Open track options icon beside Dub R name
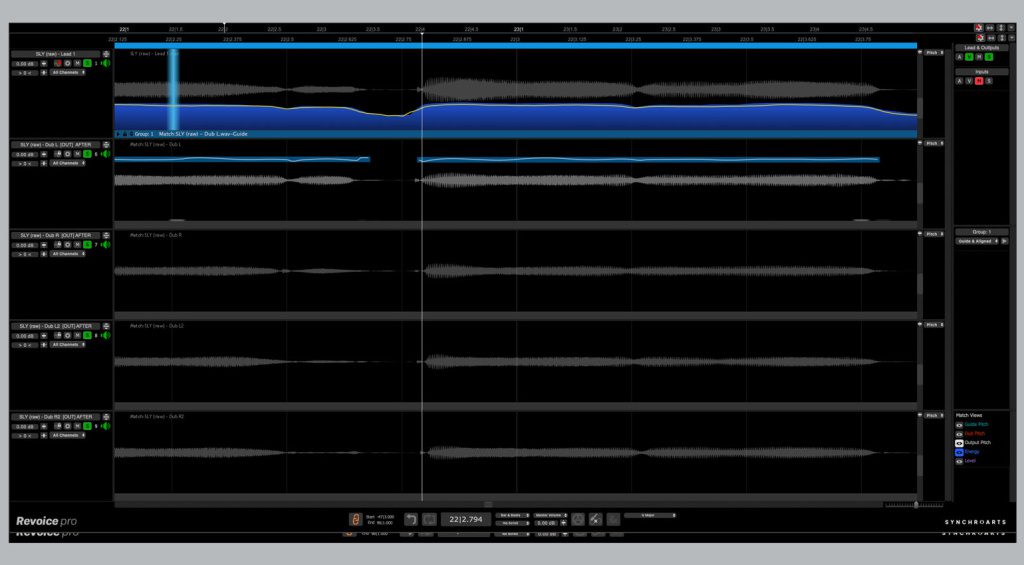 coord(106,236)
